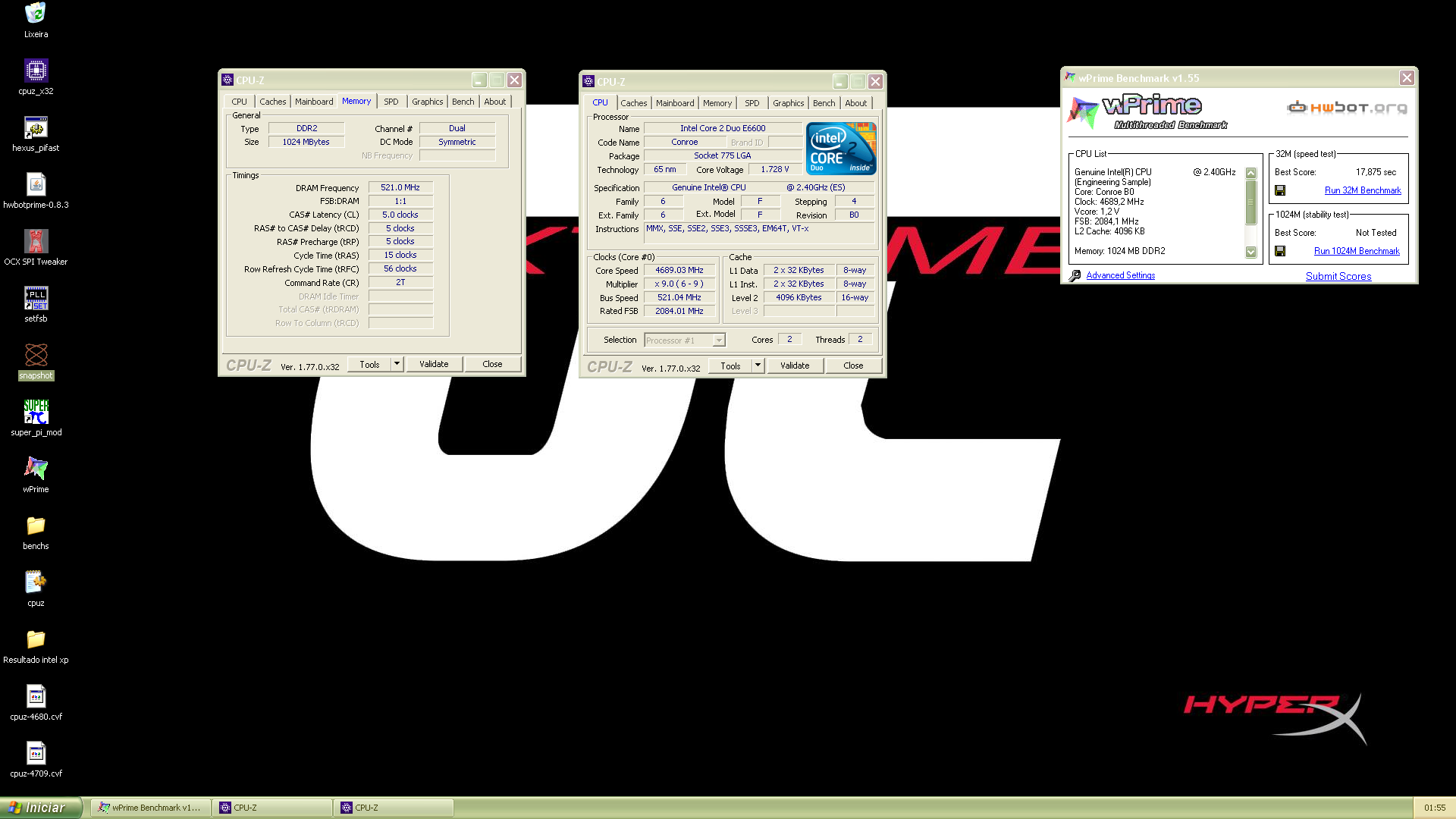Click the Submit Scores link
Viewport: 1456px width, 819px height.
(1338, 276)
